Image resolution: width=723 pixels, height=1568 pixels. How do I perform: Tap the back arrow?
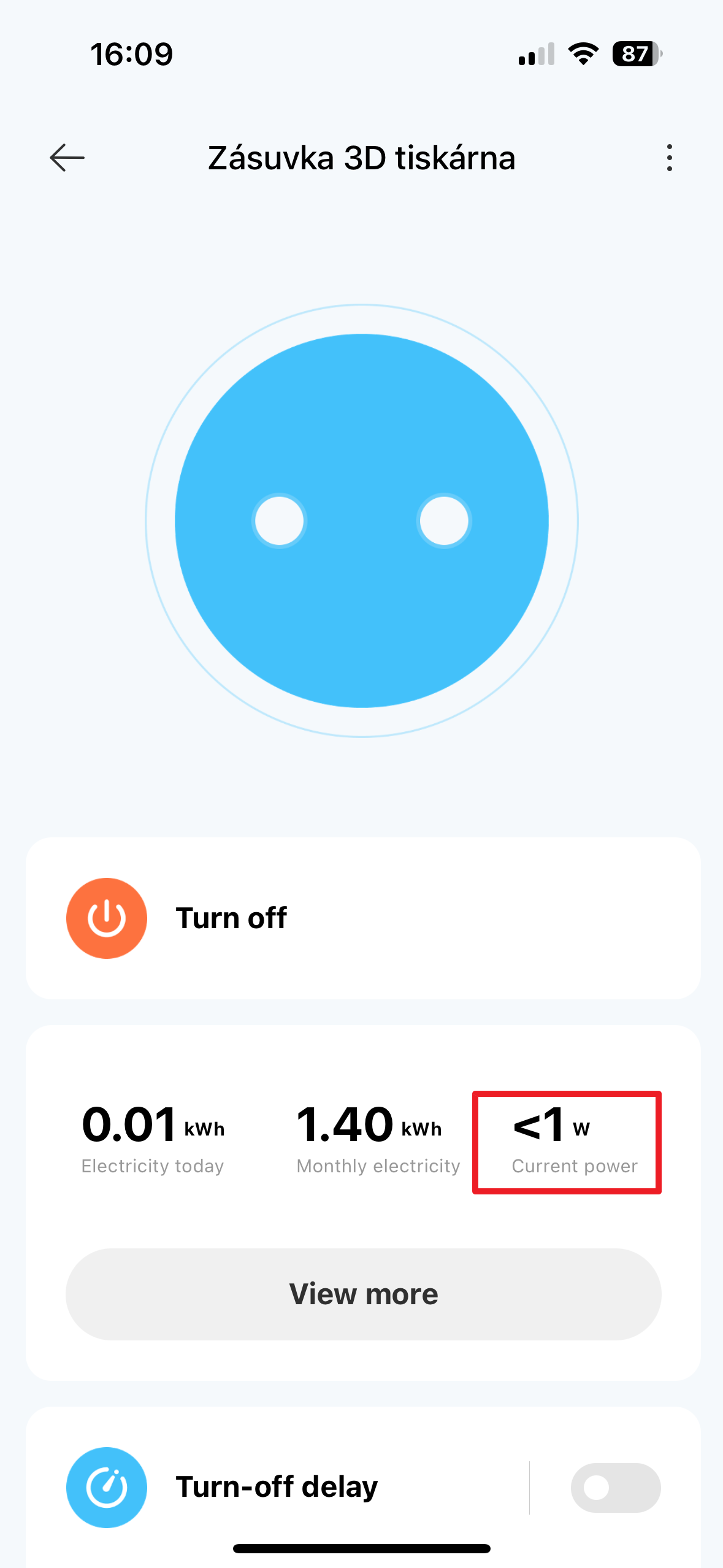pos(67,158)
